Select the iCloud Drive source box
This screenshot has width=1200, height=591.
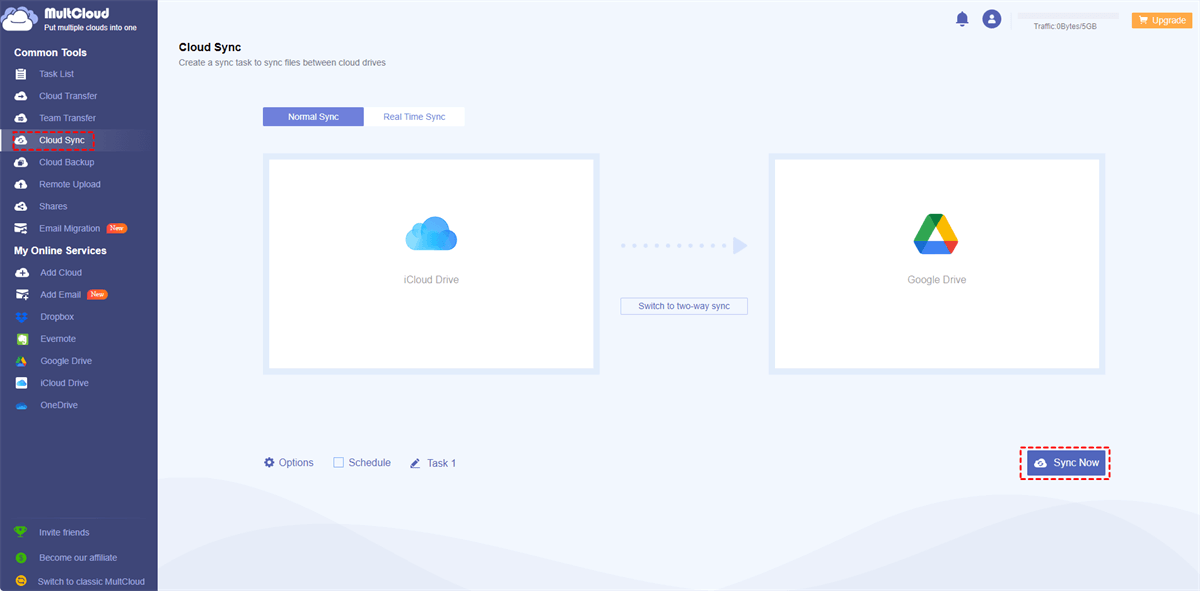tap(431, 264)
